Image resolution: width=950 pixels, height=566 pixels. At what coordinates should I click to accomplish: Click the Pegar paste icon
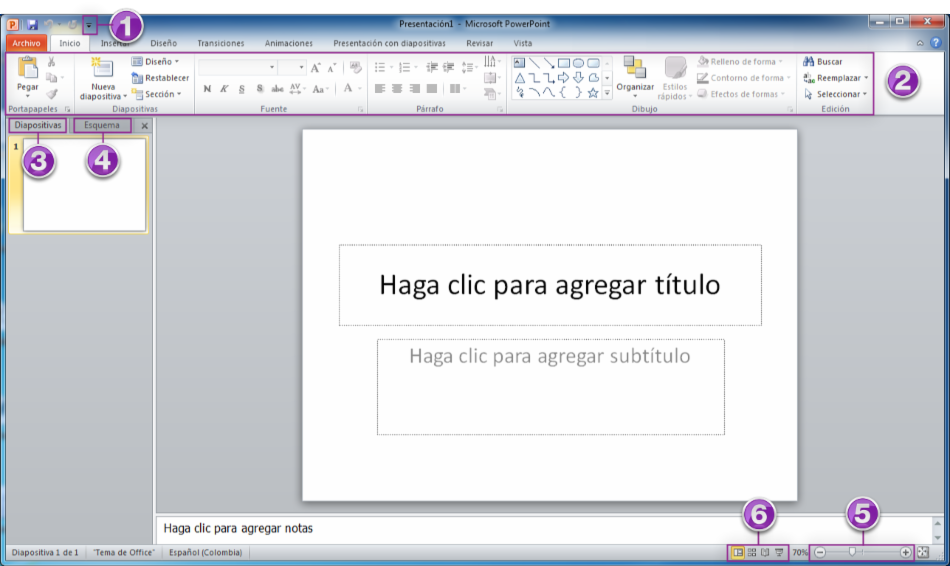pyautogui.click(x=27, y=68)
